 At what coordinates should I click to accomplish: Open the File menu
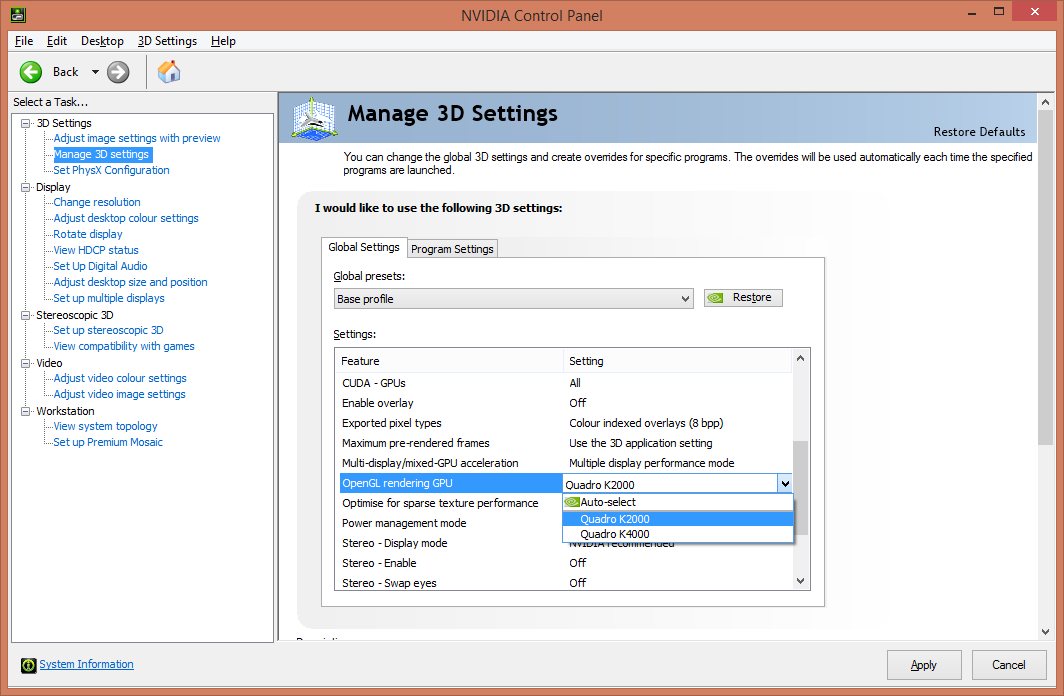24,41
